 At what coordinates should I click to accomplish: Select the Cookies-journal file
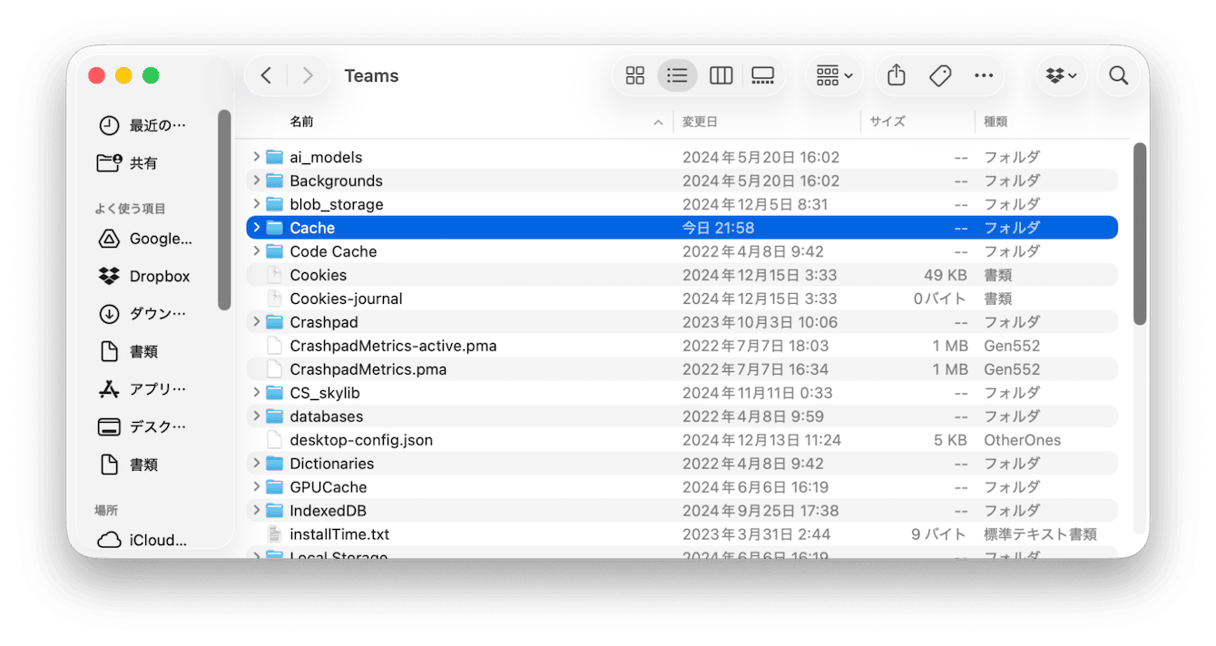682,299
